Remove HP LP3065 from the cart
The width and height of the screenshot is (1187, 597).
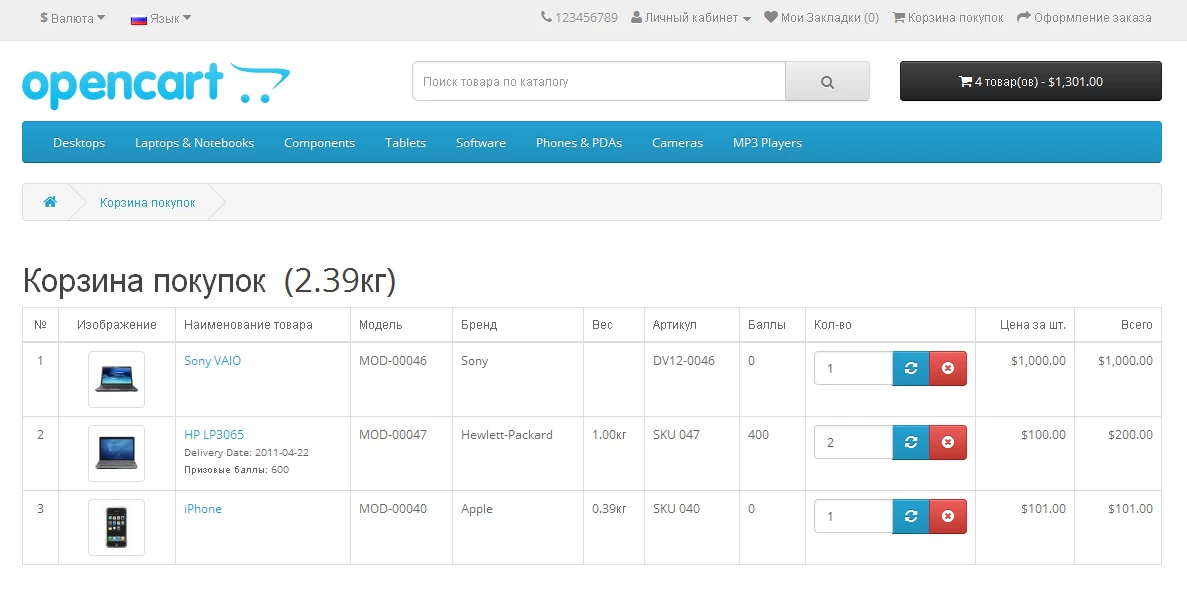(948, 443)
